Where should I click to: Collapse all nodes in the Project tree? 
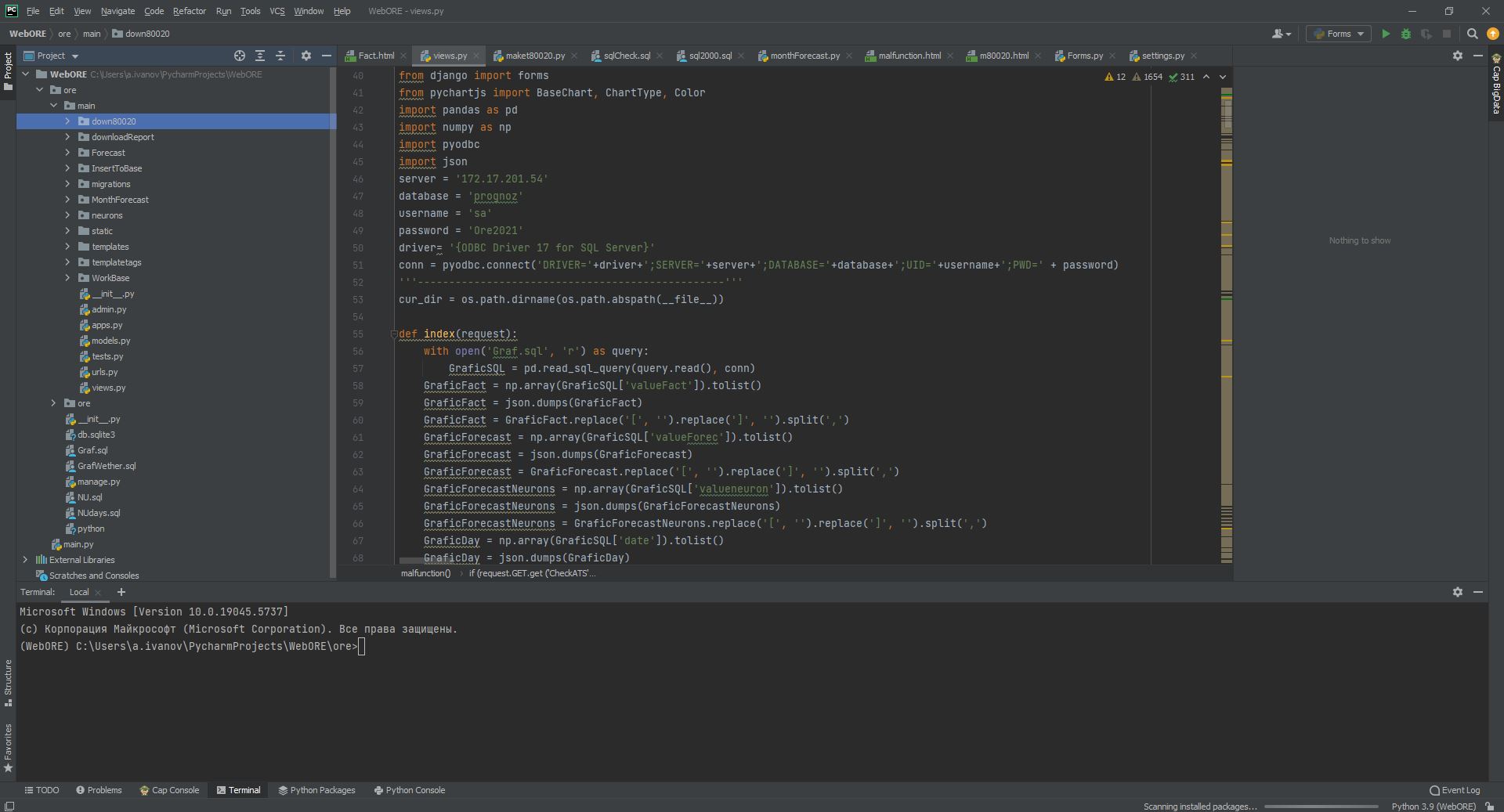tap(280, 56)
